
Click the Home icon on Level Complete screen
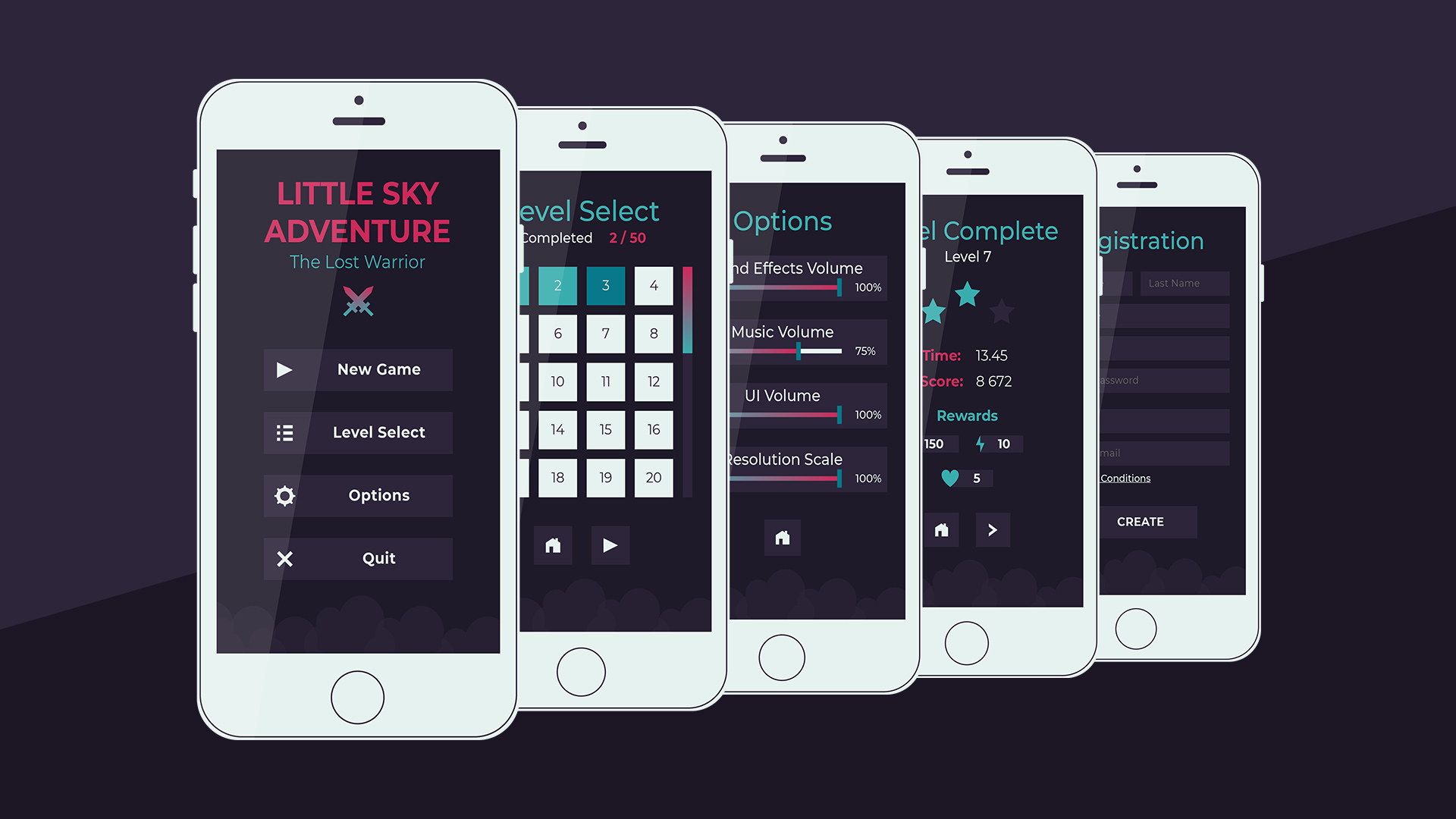click(x=941, y=530)
